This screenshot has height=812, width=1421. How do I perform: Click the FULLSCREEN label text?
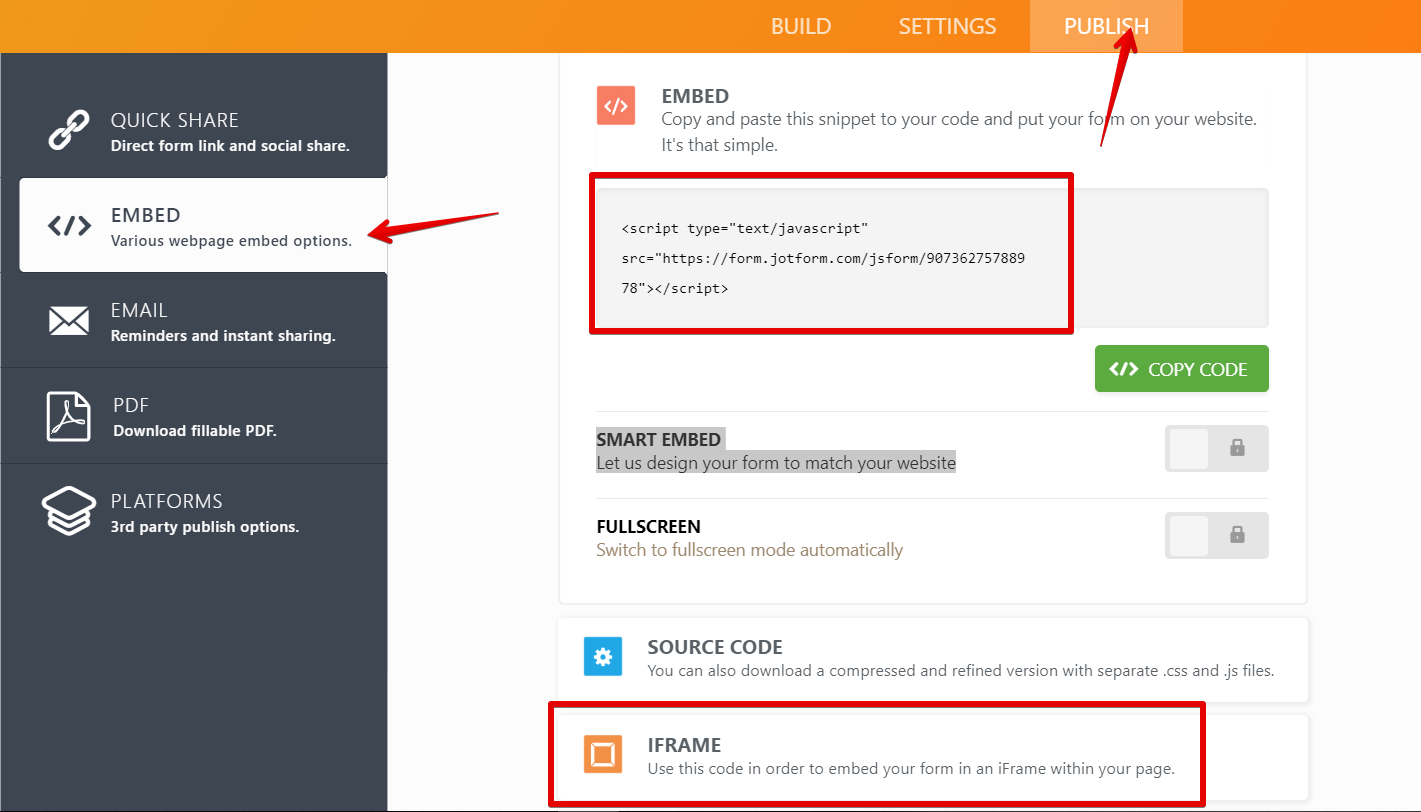[648, 526]
